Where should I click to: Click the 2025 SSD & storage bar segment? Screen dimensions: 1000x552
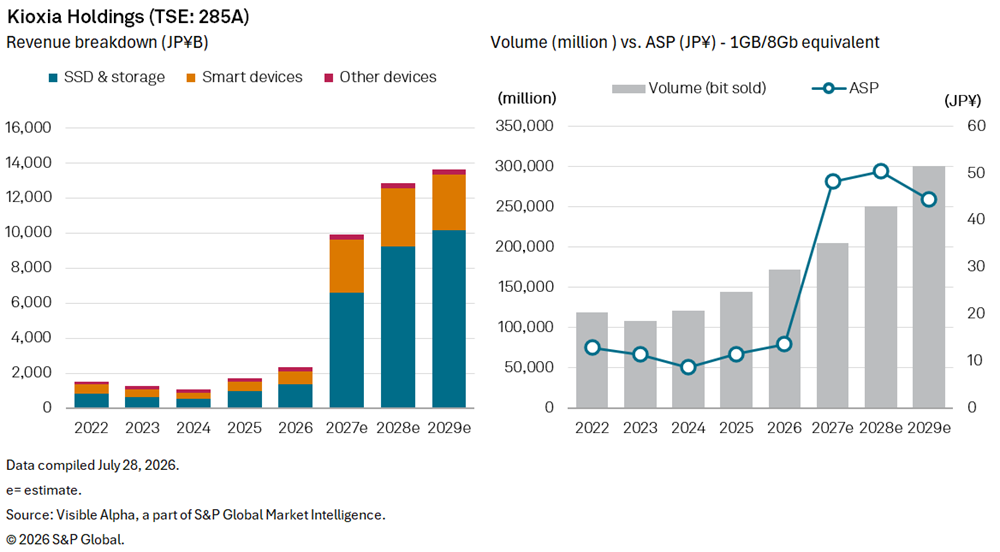click(x=244, y=399)
